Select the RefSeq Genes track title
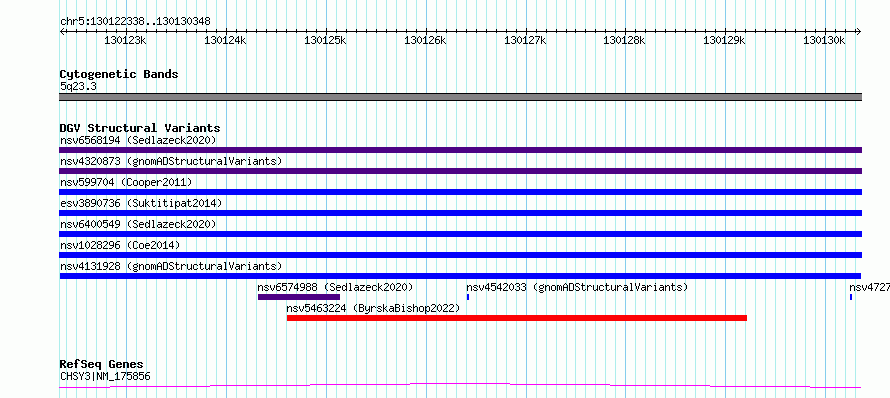890x398 pixels. [x=102, y=365]
